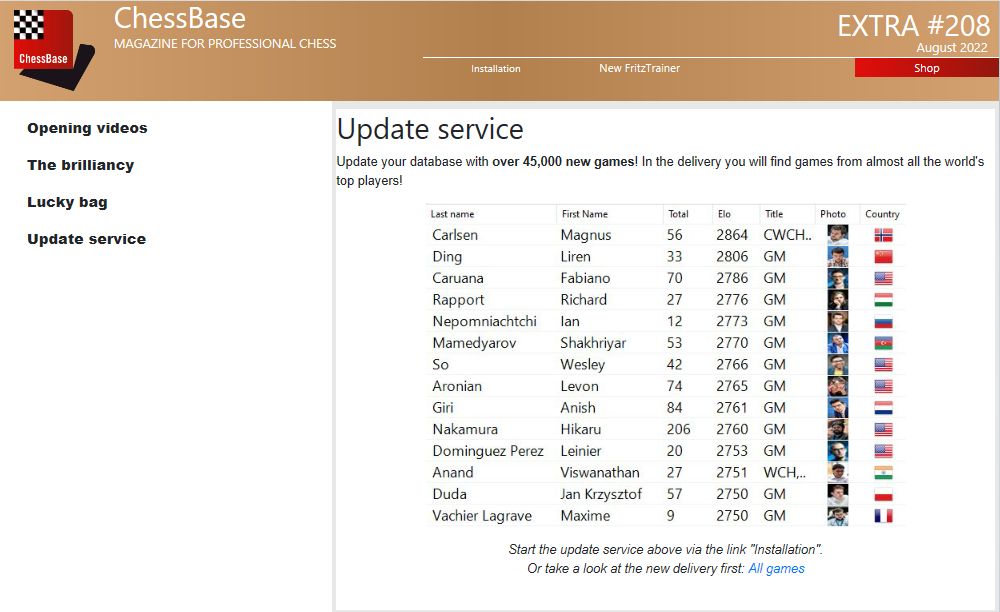Open Rapport's photo thumbnail
The image size is (1000, 612).
click(x=837, y=300)
